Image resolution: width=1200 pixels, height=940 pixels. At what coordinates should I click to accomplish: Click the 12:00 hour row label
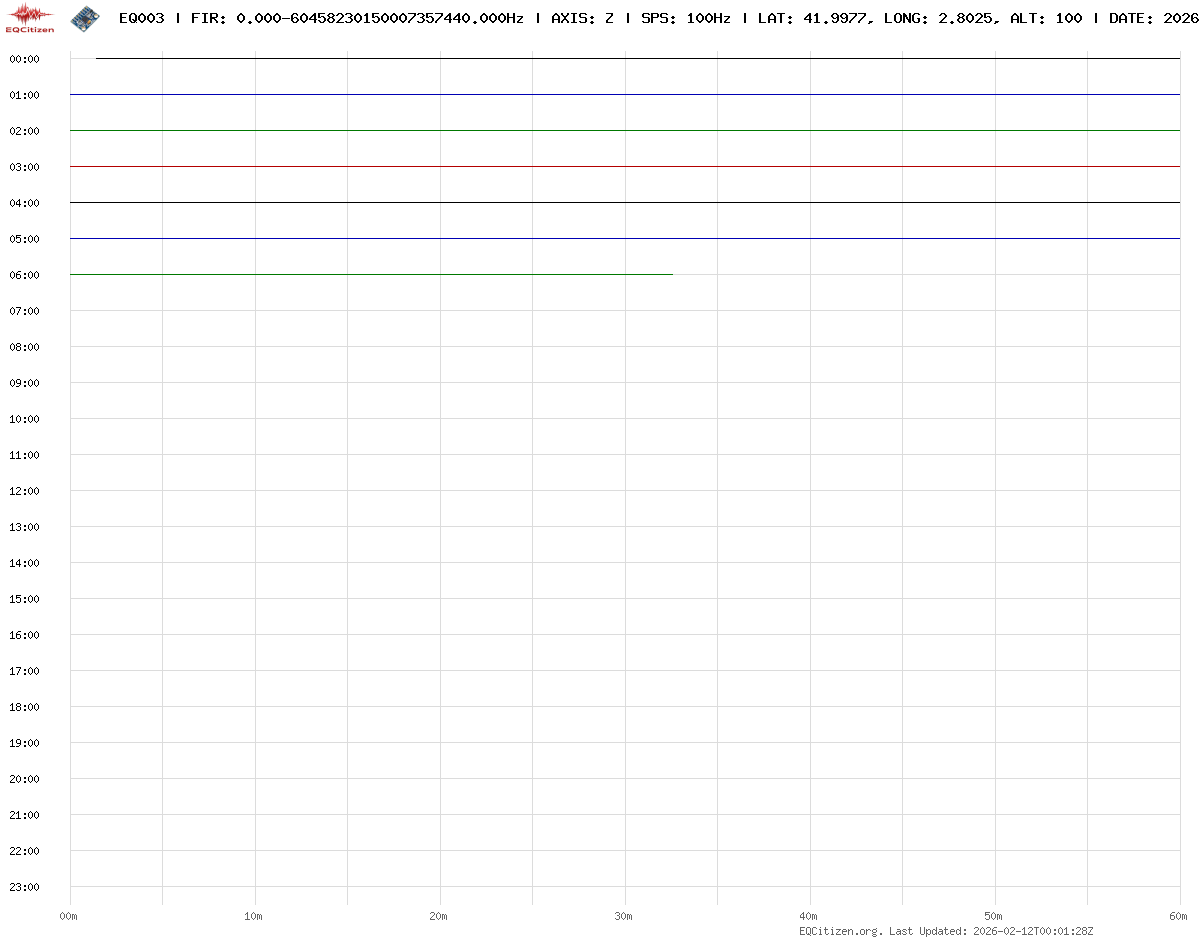point(24,491)
